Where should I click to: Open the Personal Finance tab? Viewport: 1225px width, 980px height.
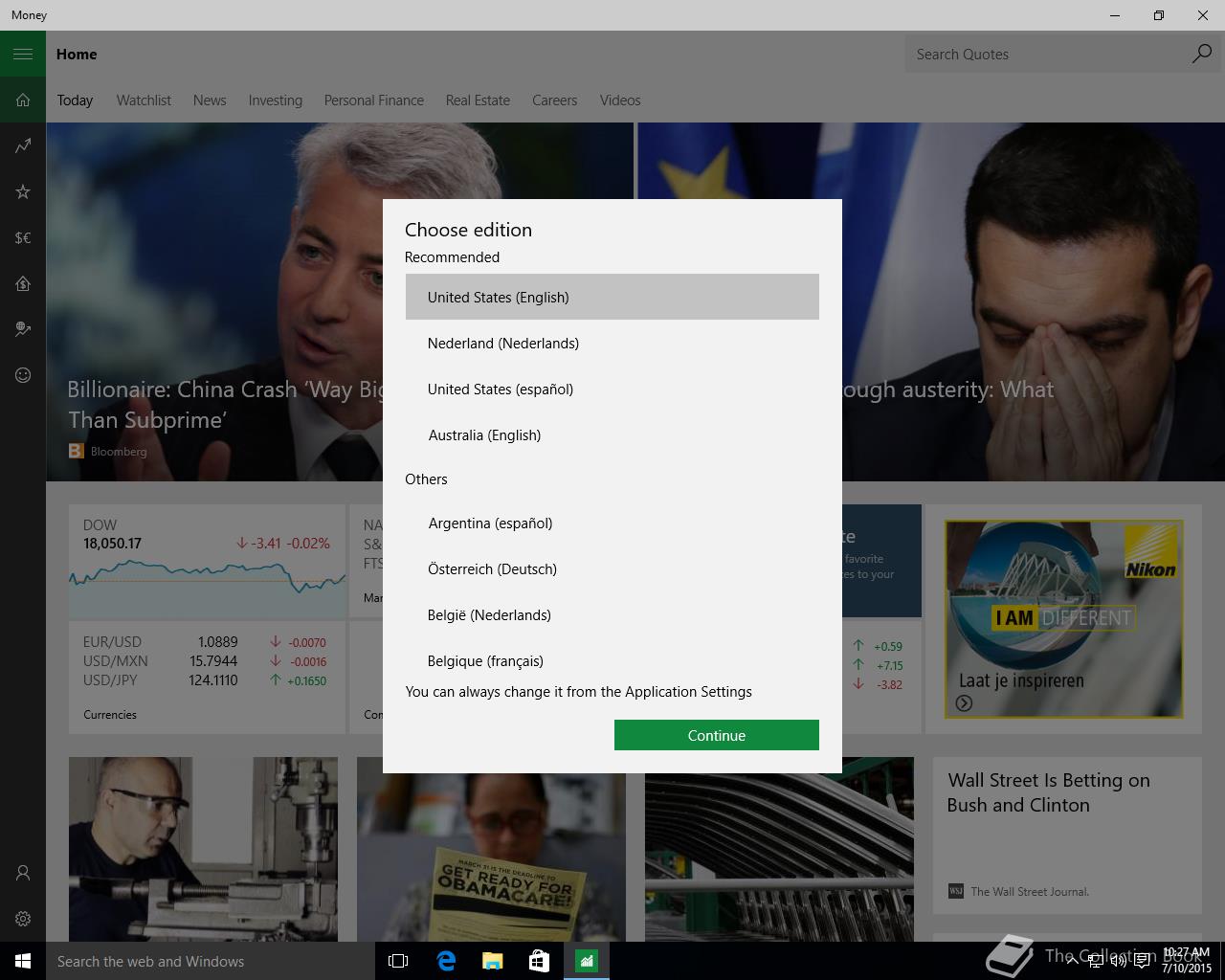coord(373,100)
